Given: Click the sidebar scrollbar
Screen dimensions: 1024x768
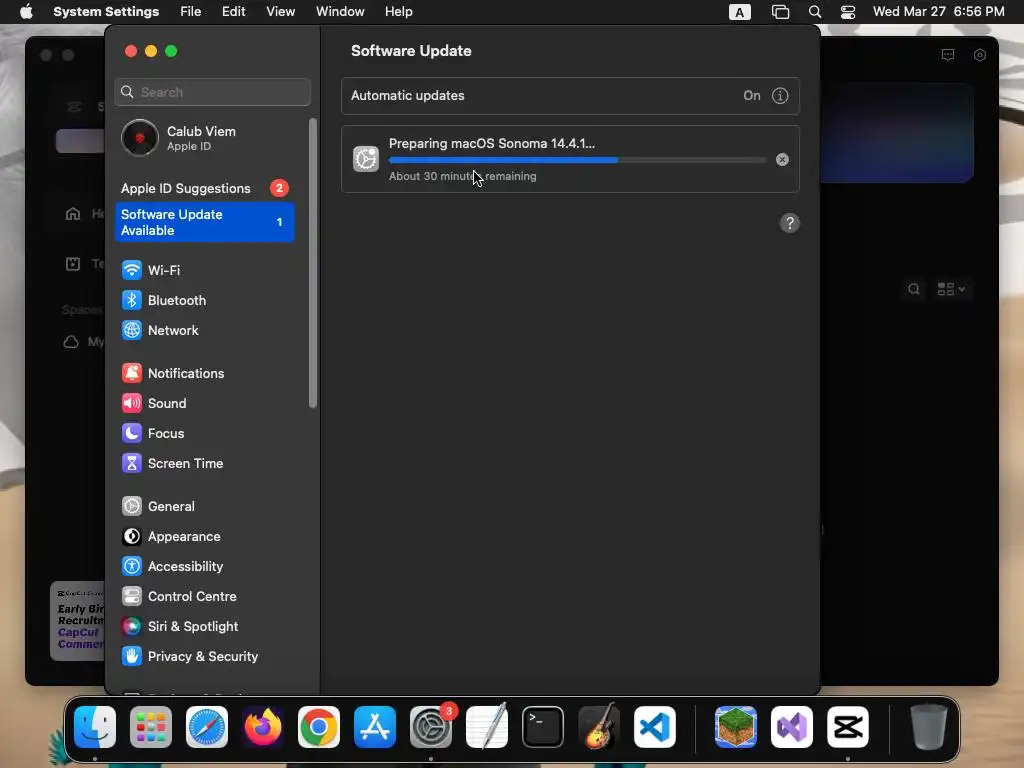Looking at the screenshot, I should (x=313, y=263).
